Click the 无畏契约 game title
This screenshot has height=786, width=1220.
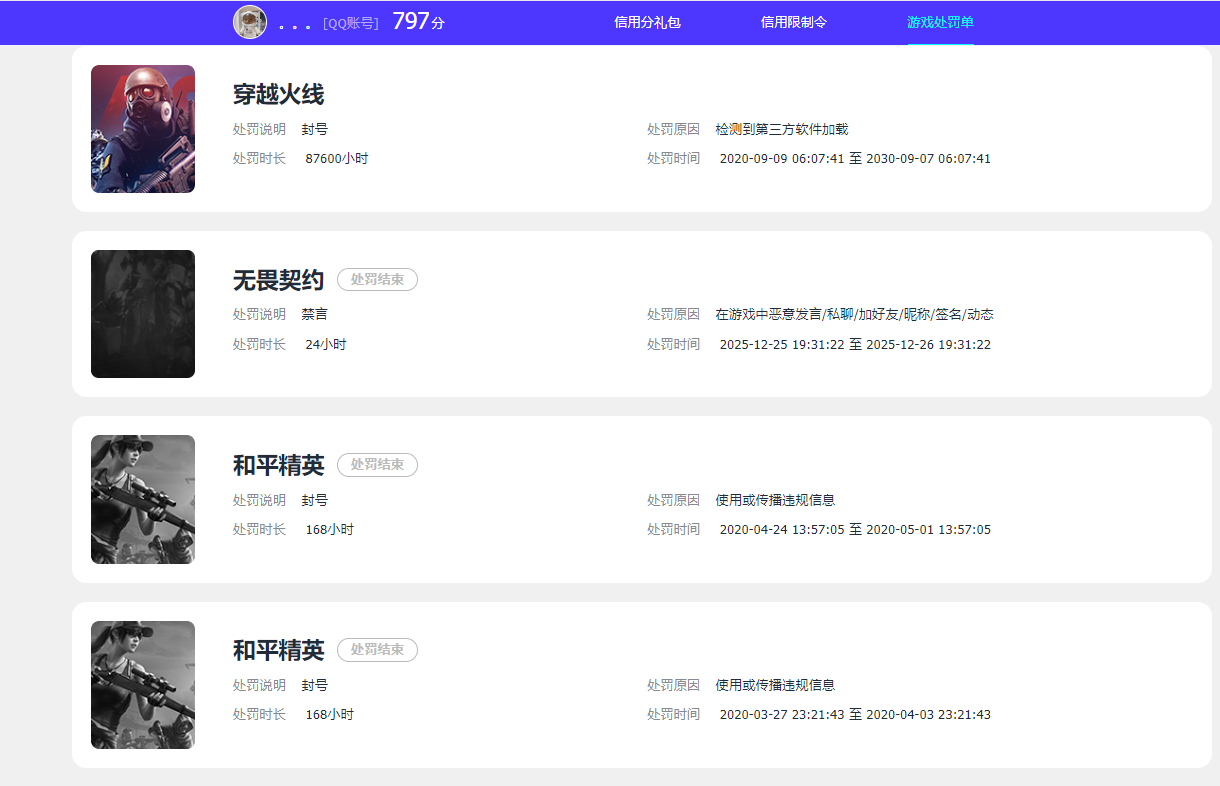tap(276, 279)
